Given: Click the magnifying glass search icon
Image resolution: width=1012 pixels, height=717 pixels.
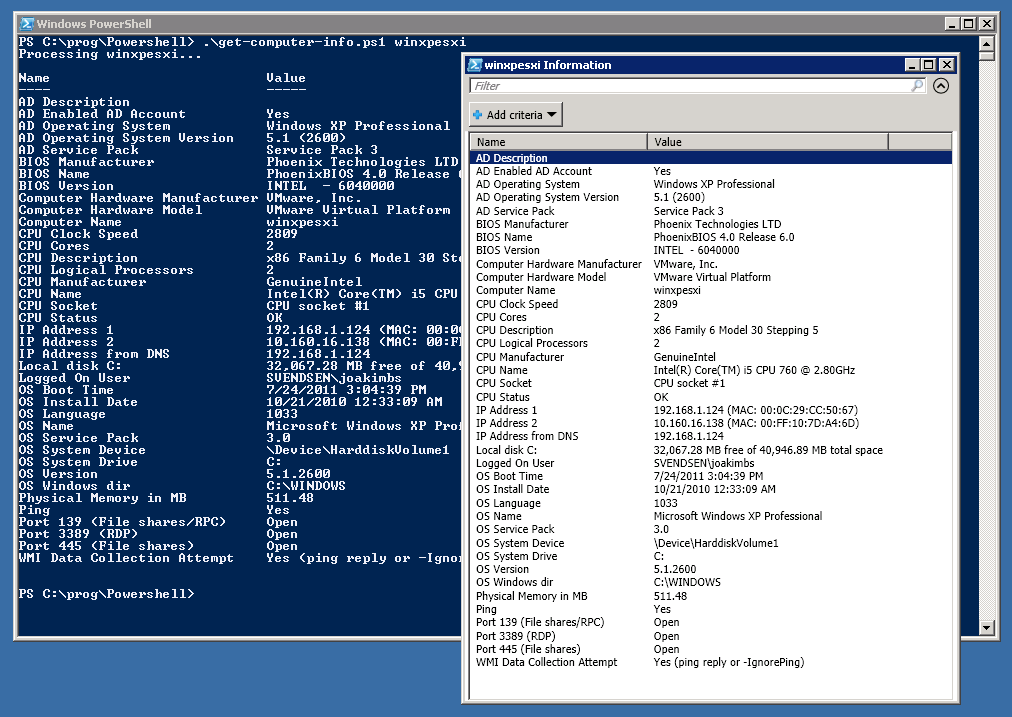Looking at the screenshot, I should (918, 87).
